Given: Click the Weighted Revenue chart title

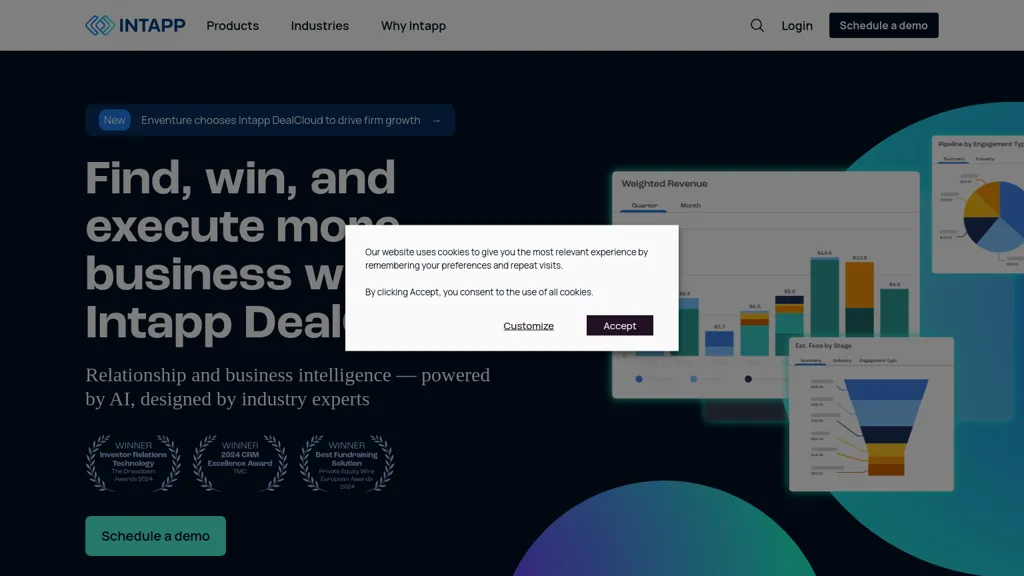Looking at the screenshot, I should click(664, 184).
